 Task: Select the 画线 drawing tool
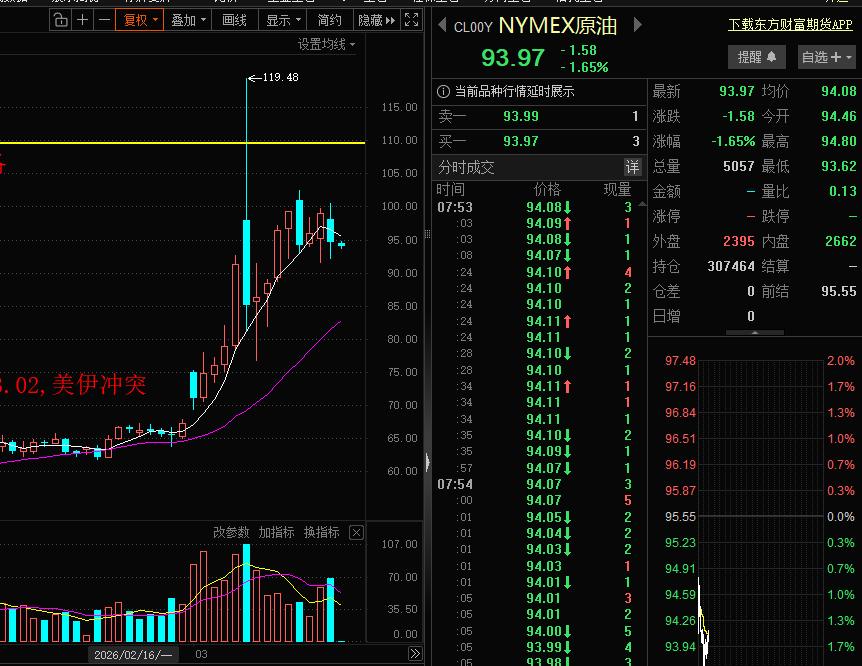(x=235, y=20)
